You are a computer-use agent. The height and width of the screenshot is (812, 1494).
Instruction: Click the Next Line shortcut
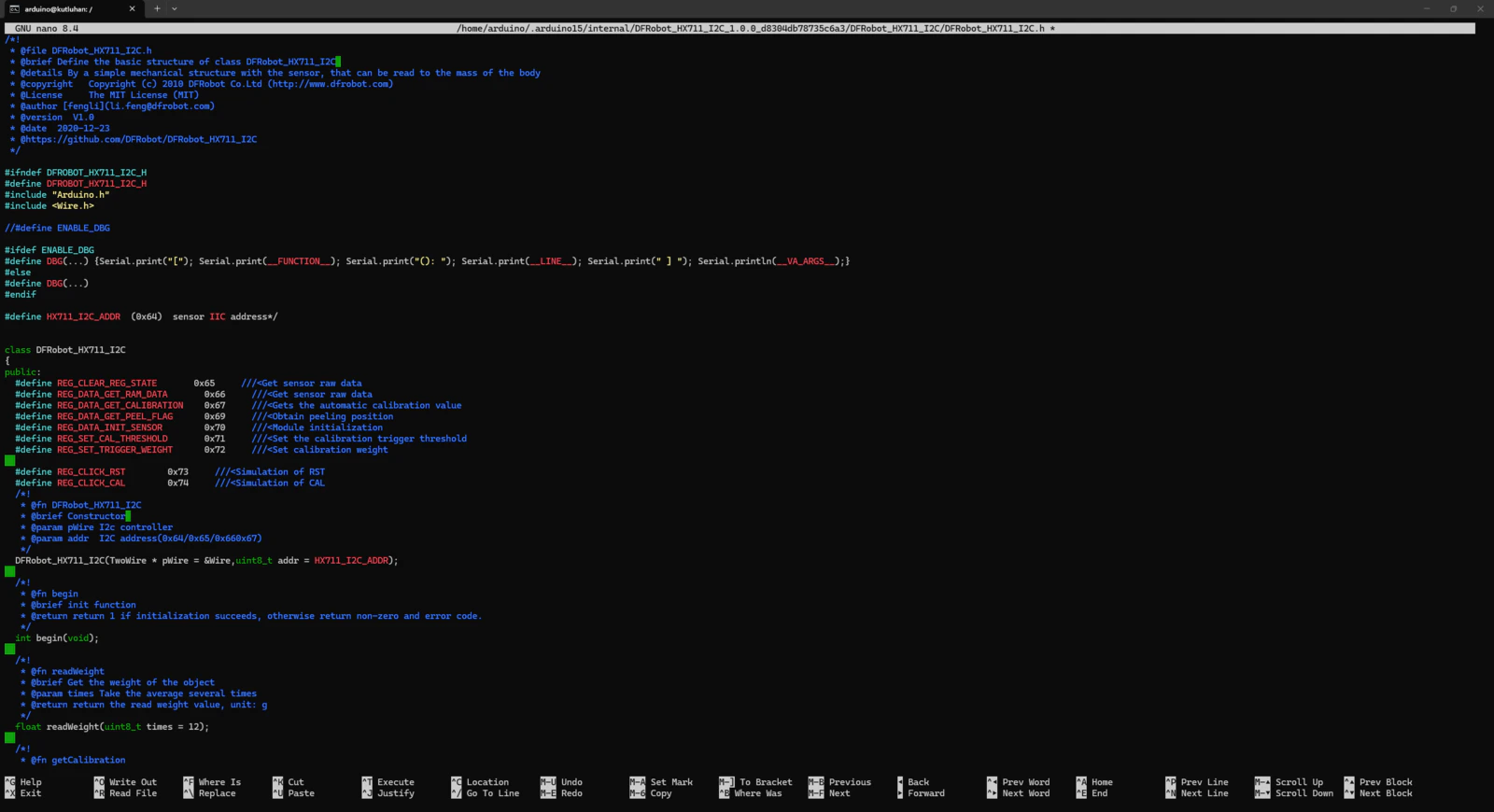(x=1205, y=793)
